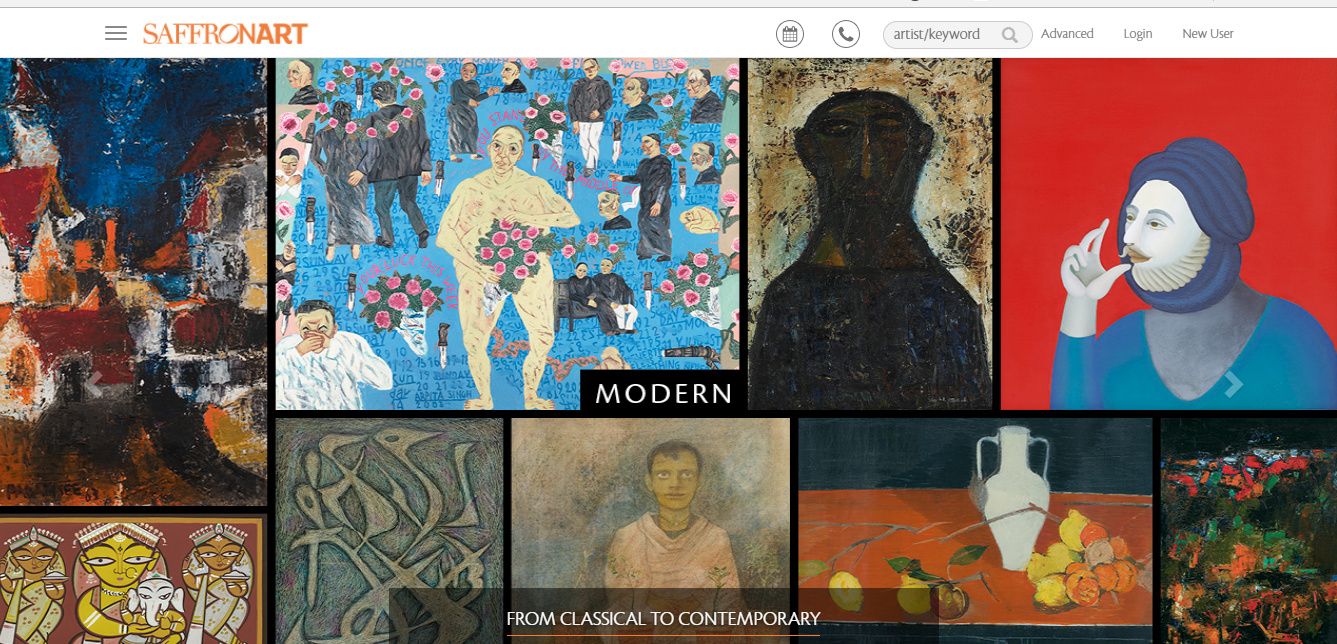Click the New User link
The width and height of the screenshot is (1337, 644).
pos(1208,34)
